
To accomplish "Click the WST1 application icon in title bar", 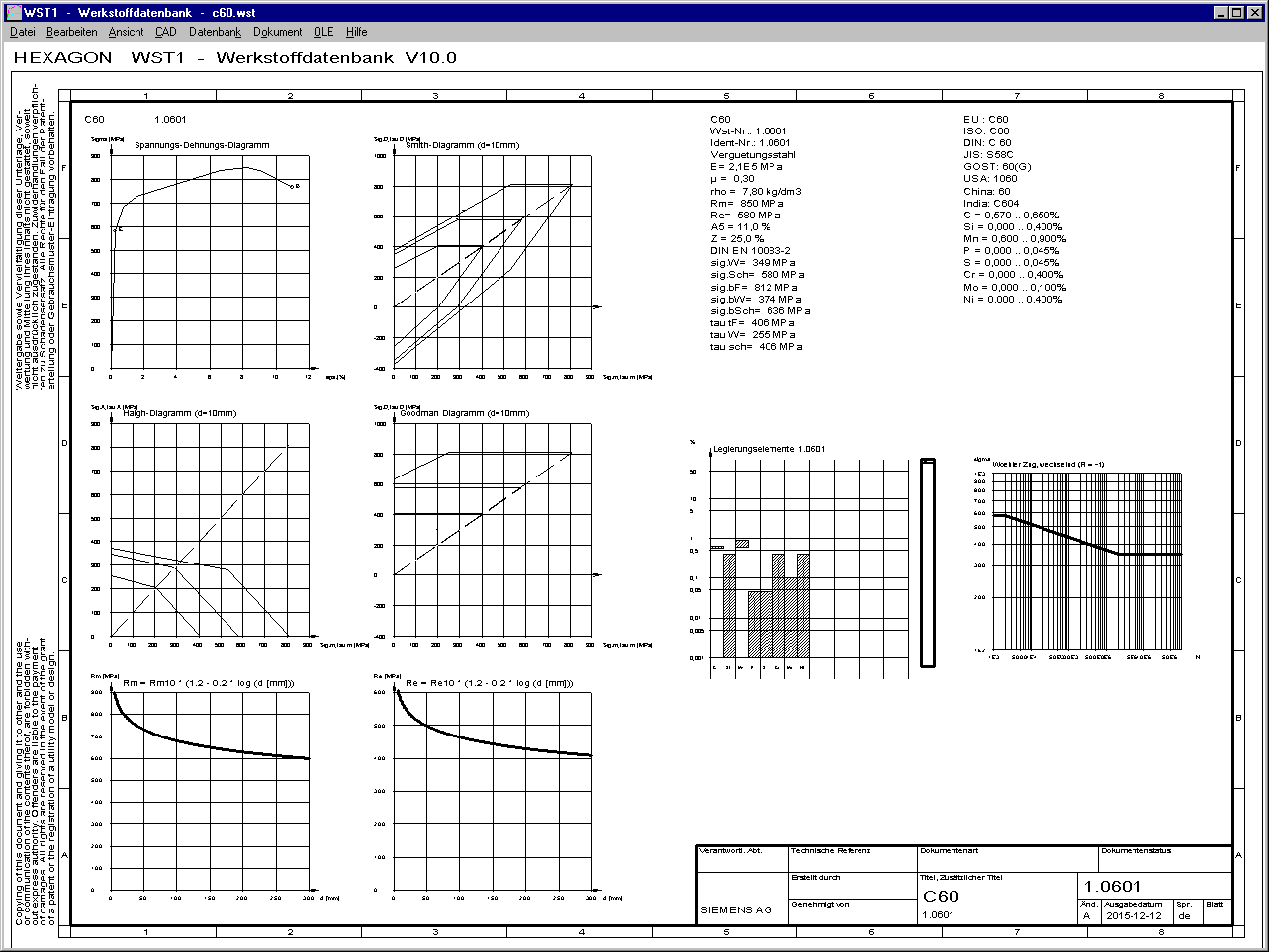I will pyautogui.click(x=13, y=12).
